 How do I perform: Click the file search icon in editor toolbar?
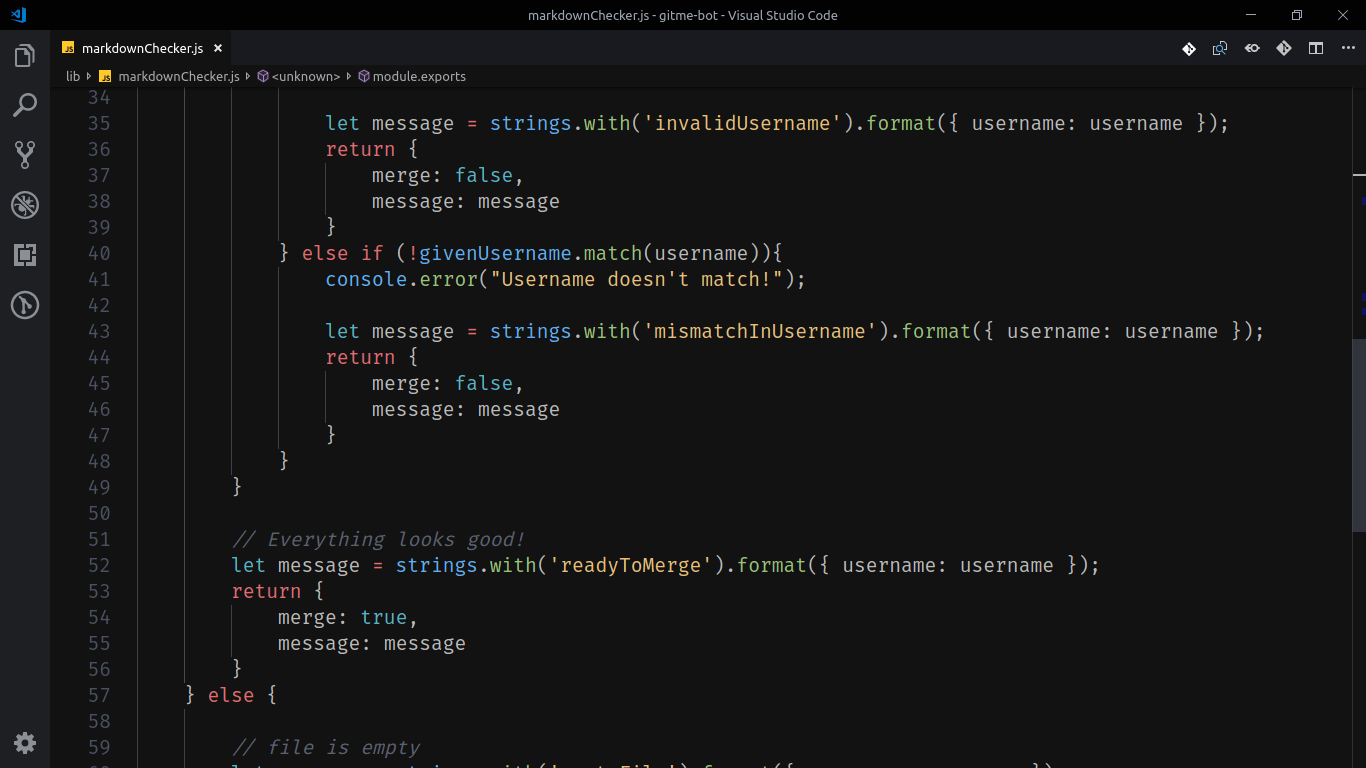tap(1220, 47)
